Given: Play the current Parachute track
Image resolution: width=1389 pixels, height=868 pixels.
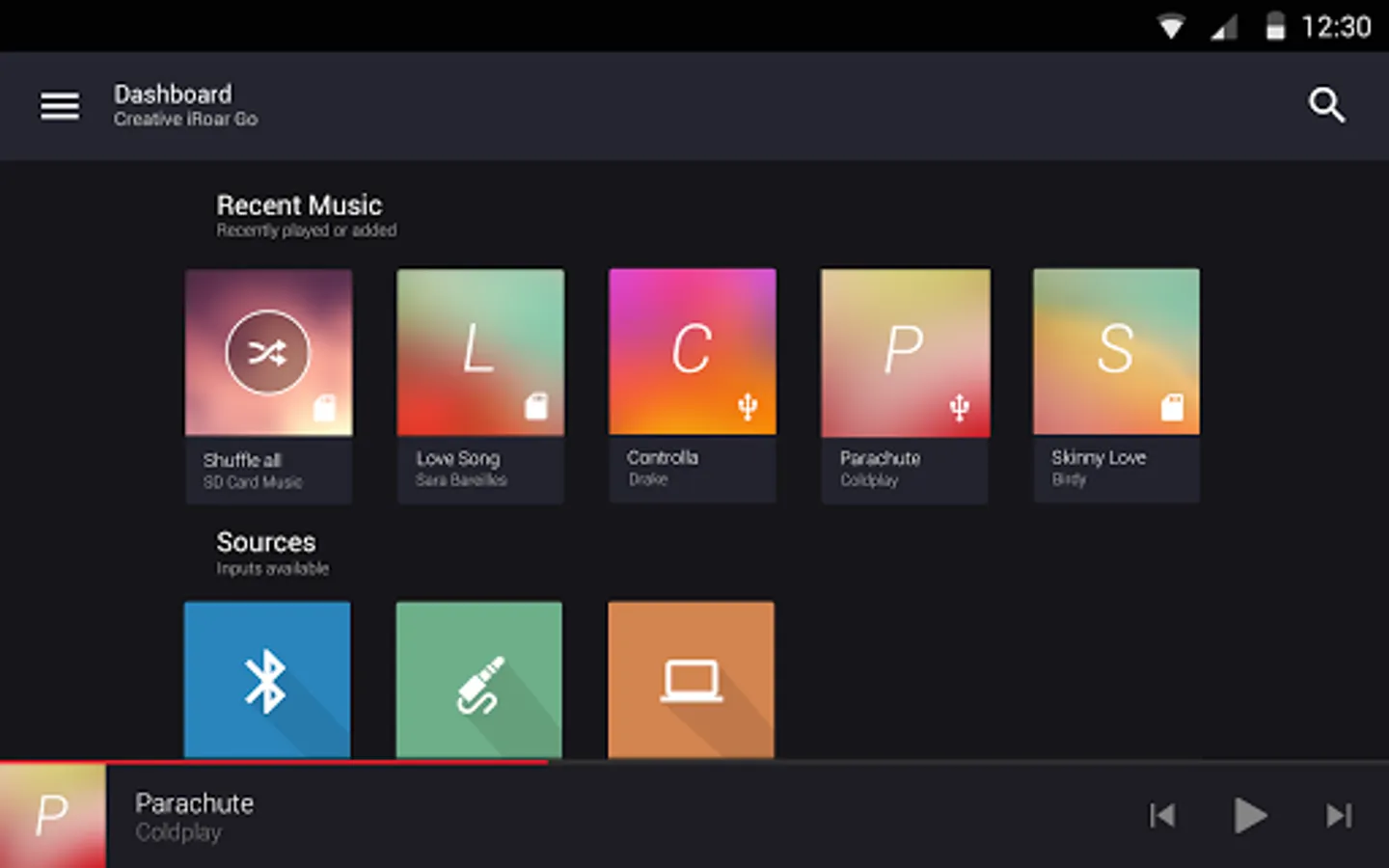Looking at the screenshot, I should (x=1250, y=816).
